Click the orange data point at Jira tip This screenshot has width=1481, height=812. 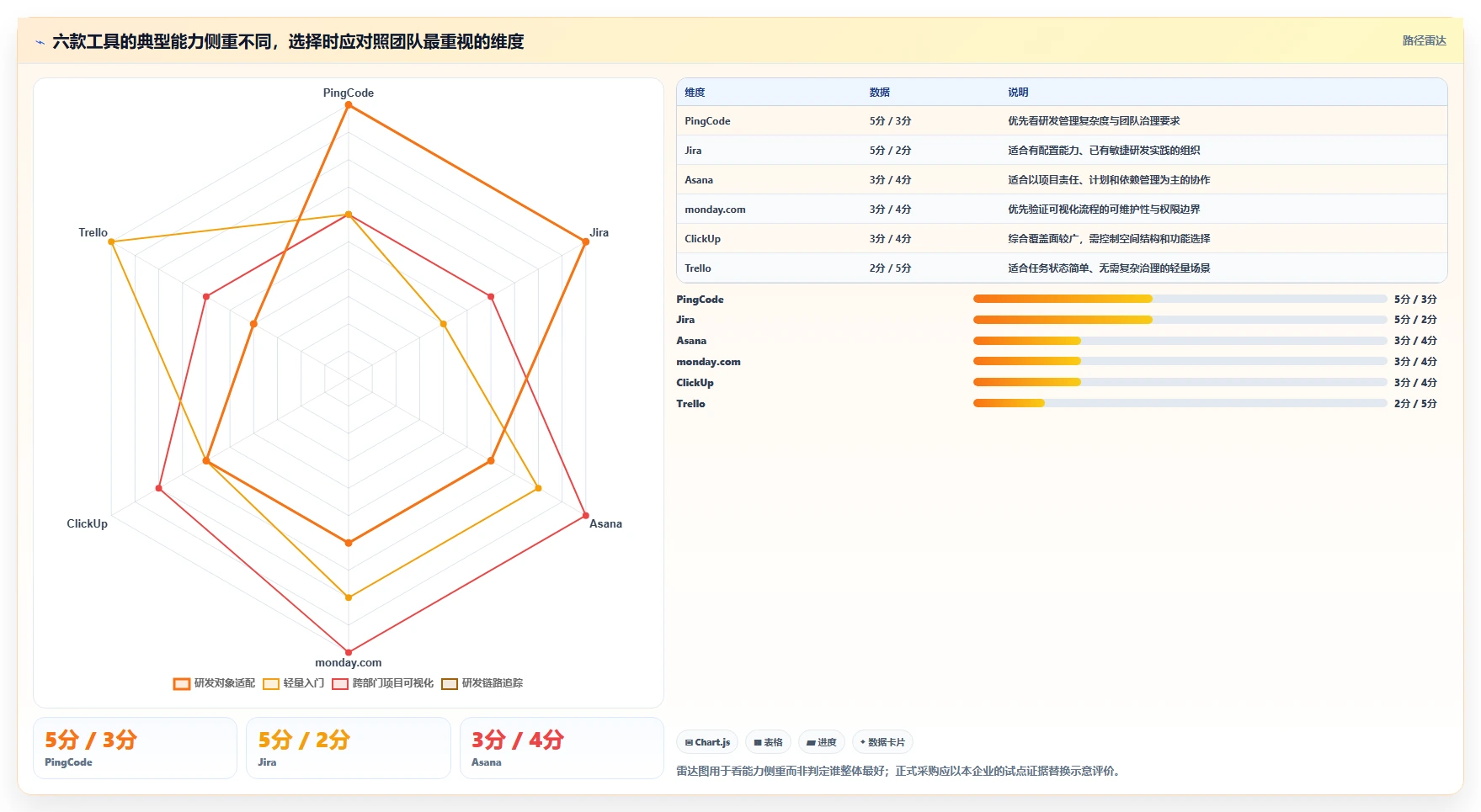(x=586, y=242)
